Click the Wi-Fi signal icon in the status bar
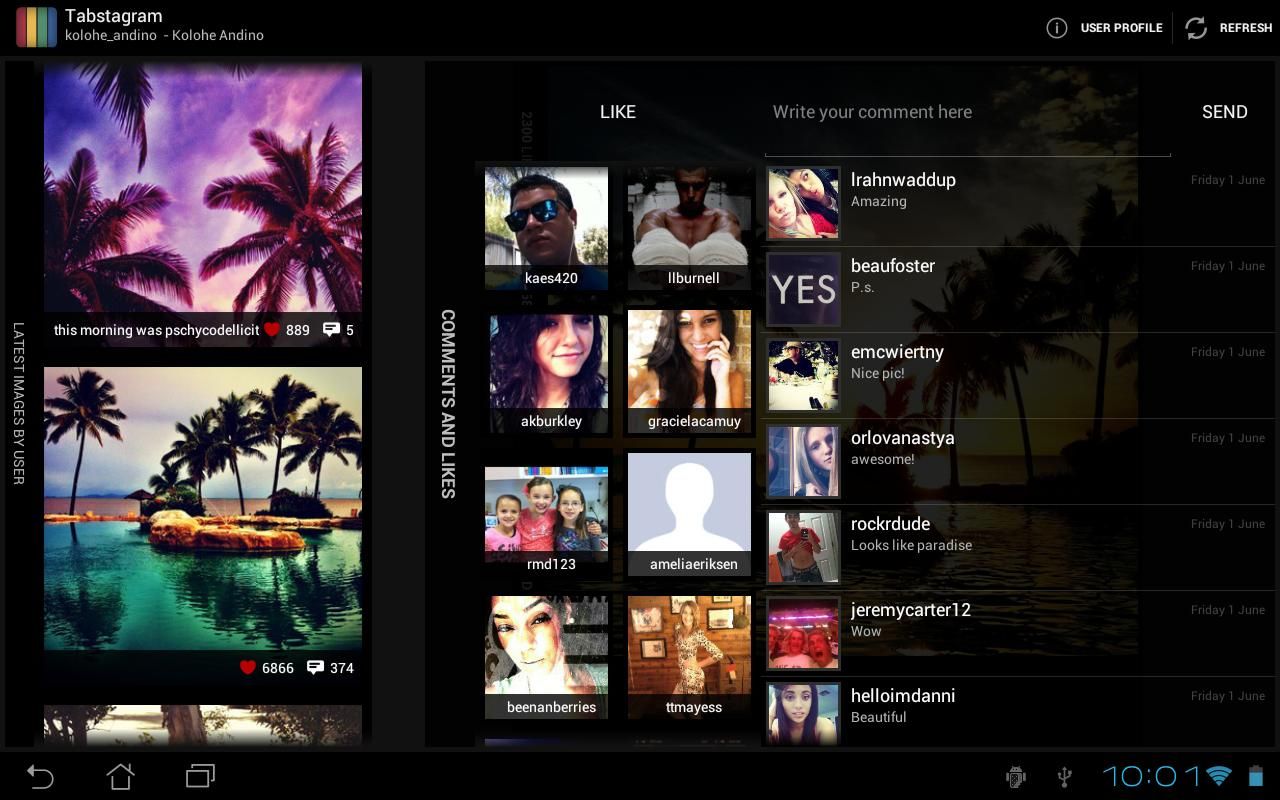The height and width of the screenshot is (800, 1280). pyautogui.click(x=1217, y=776)
